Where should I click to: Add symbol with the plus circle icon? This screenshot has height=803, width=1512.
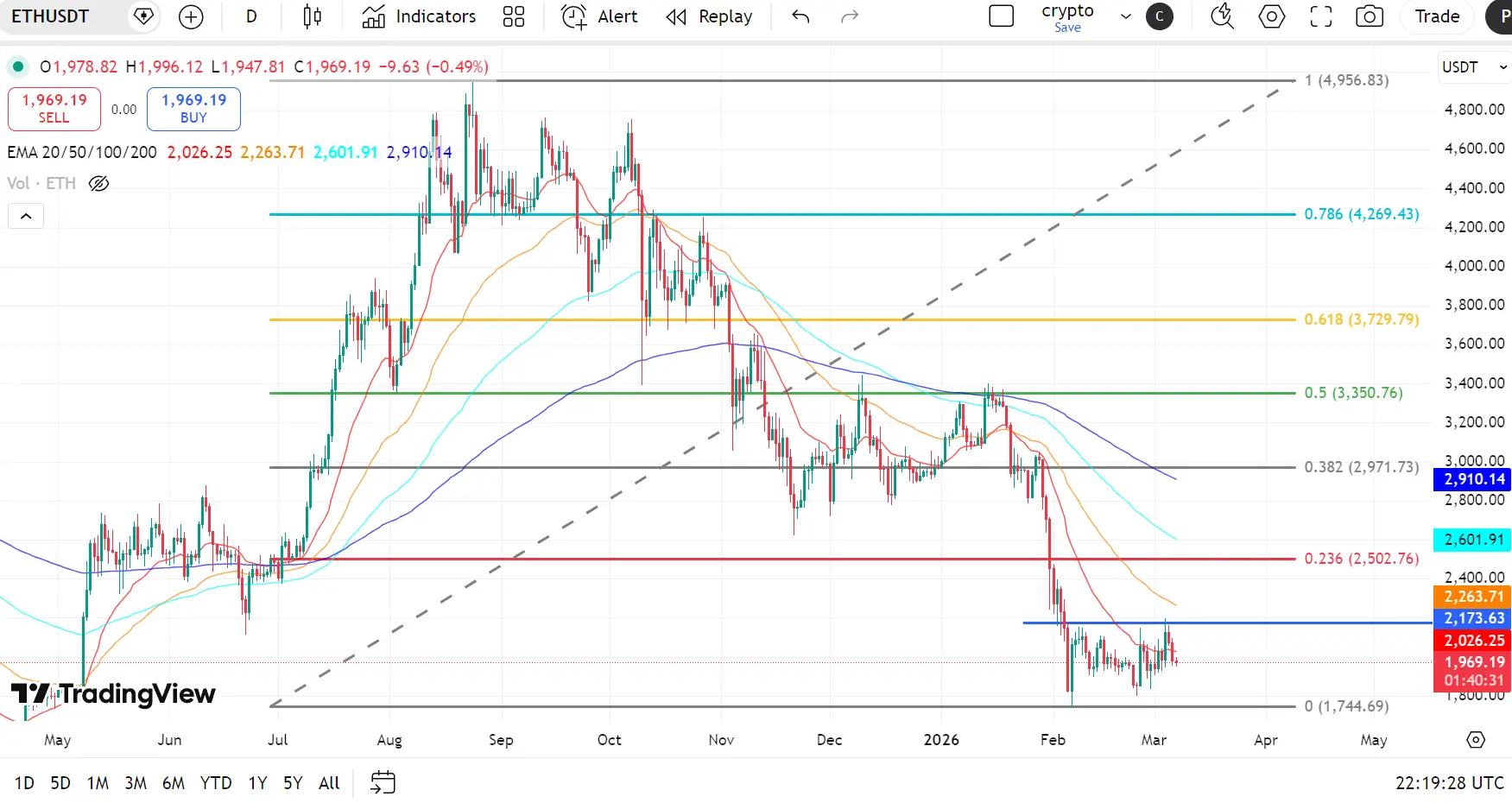[191, 16]
